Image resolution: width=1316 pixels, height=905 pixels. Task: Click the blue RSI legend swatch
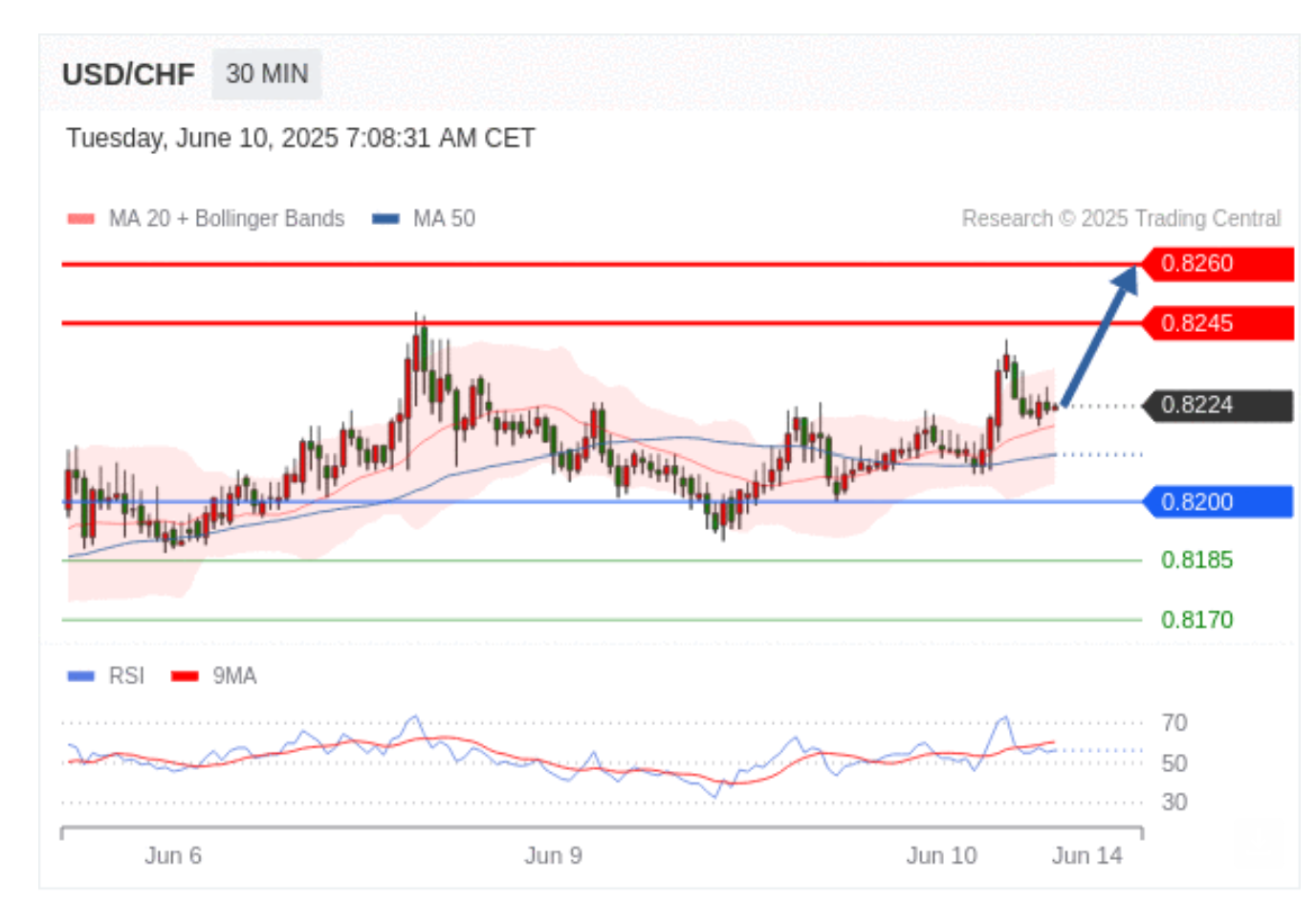click(x=81, y=676)
